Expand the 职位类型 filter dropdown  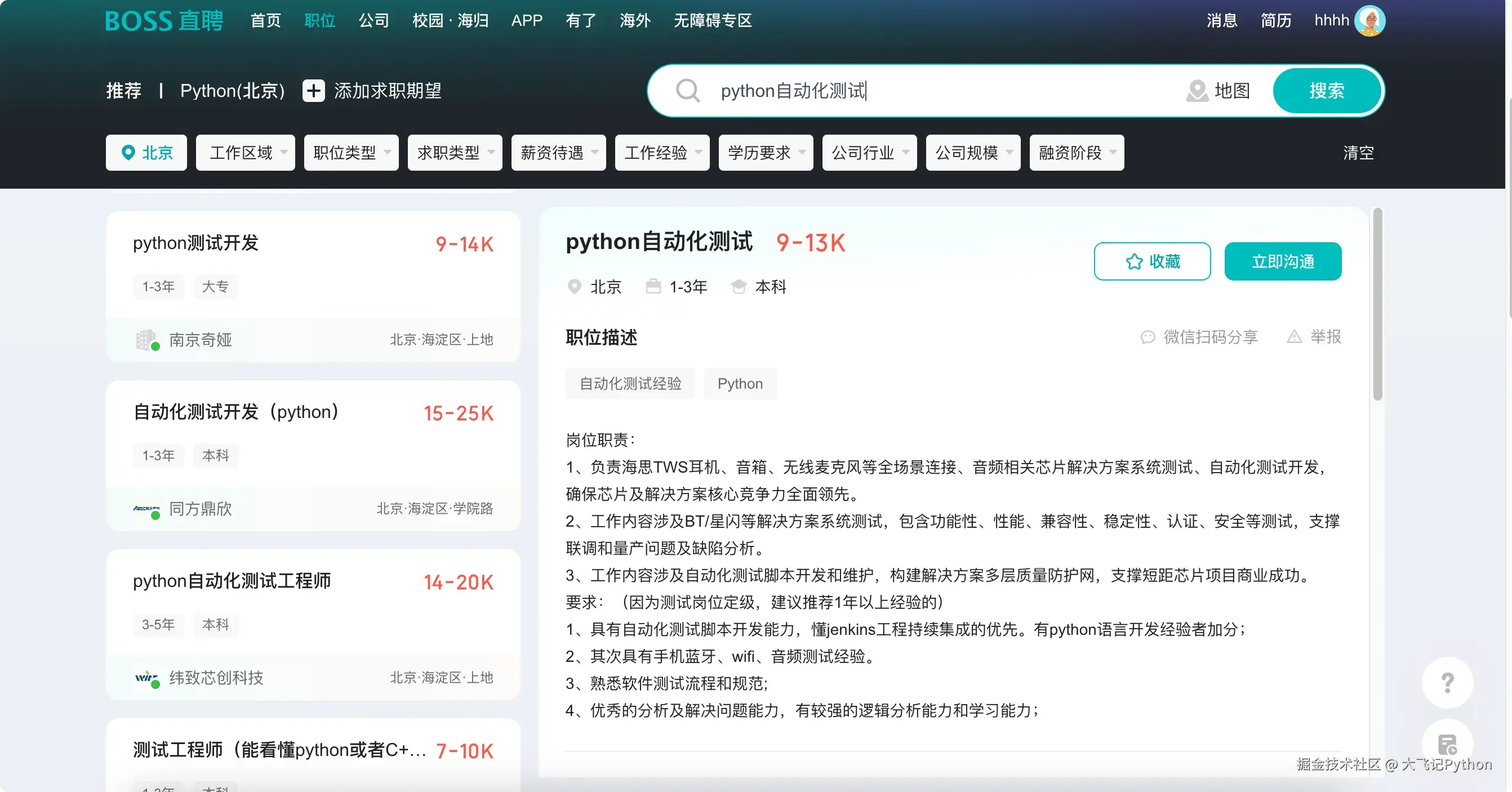(x=351, y=153)
